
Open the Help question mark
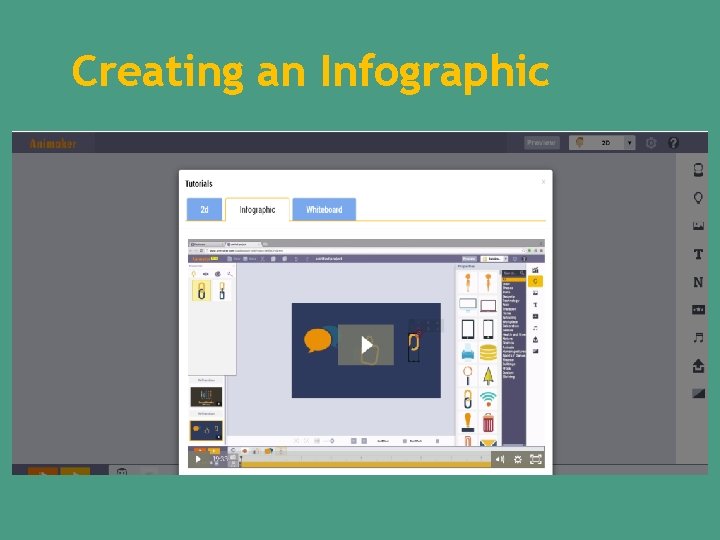point(673,143)
